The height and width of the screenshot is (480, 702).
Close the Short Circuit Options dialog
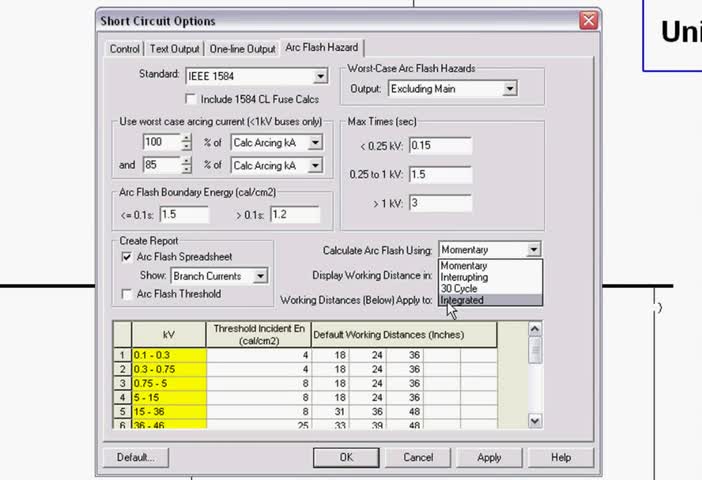588,20
